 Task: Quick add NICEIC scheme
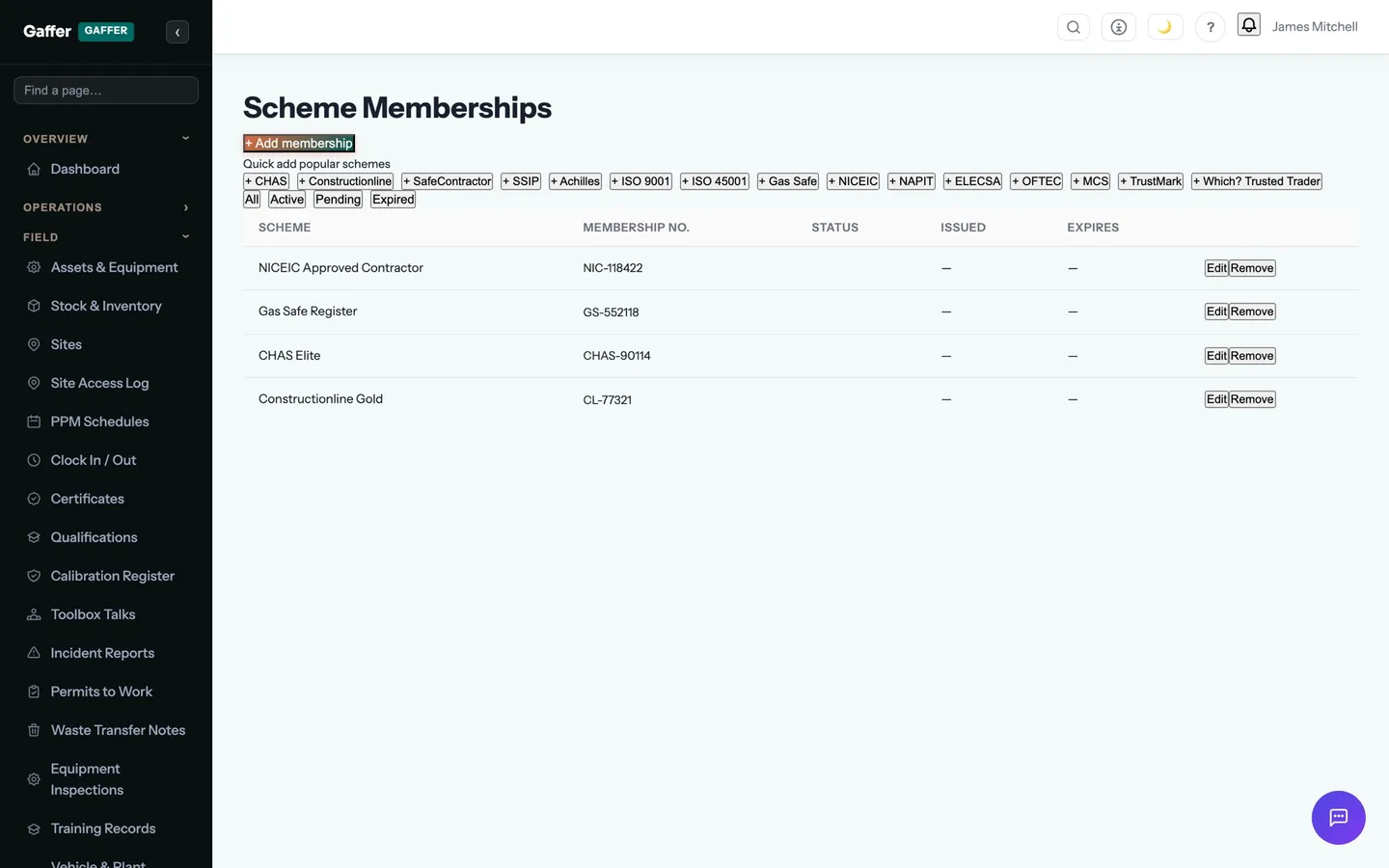click(x=854, y=181)
